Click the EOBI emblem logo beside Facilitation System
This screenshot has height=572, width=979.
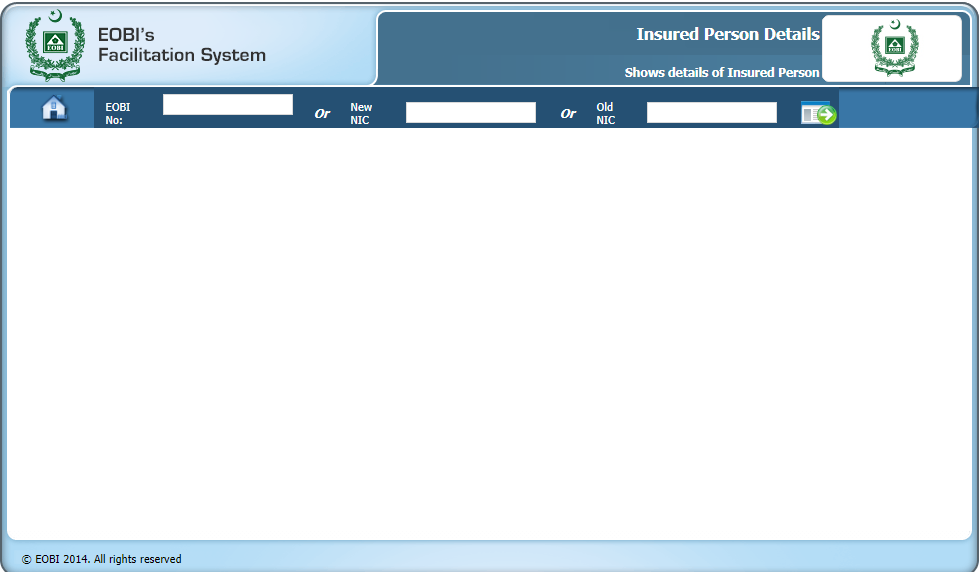(55, 45)
